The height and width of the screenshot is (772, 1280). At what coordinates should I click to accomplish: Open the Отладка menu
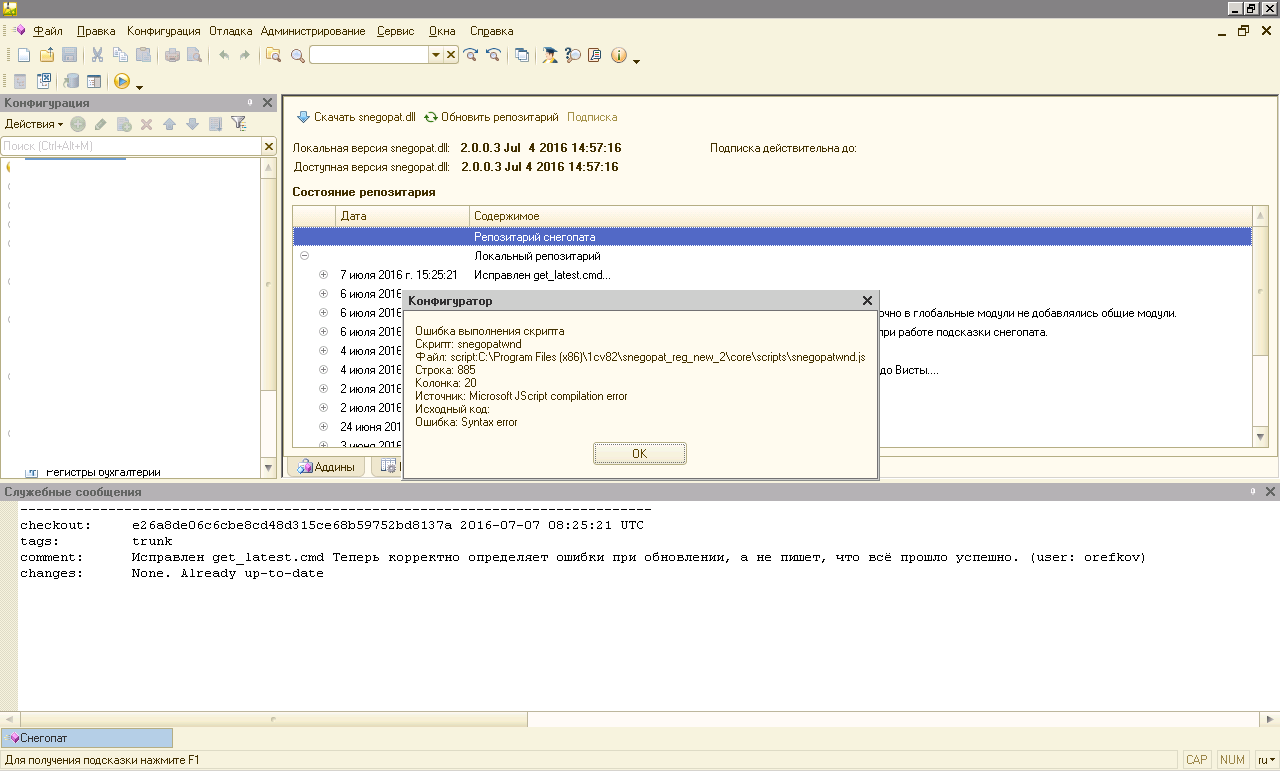pos(230,31)
